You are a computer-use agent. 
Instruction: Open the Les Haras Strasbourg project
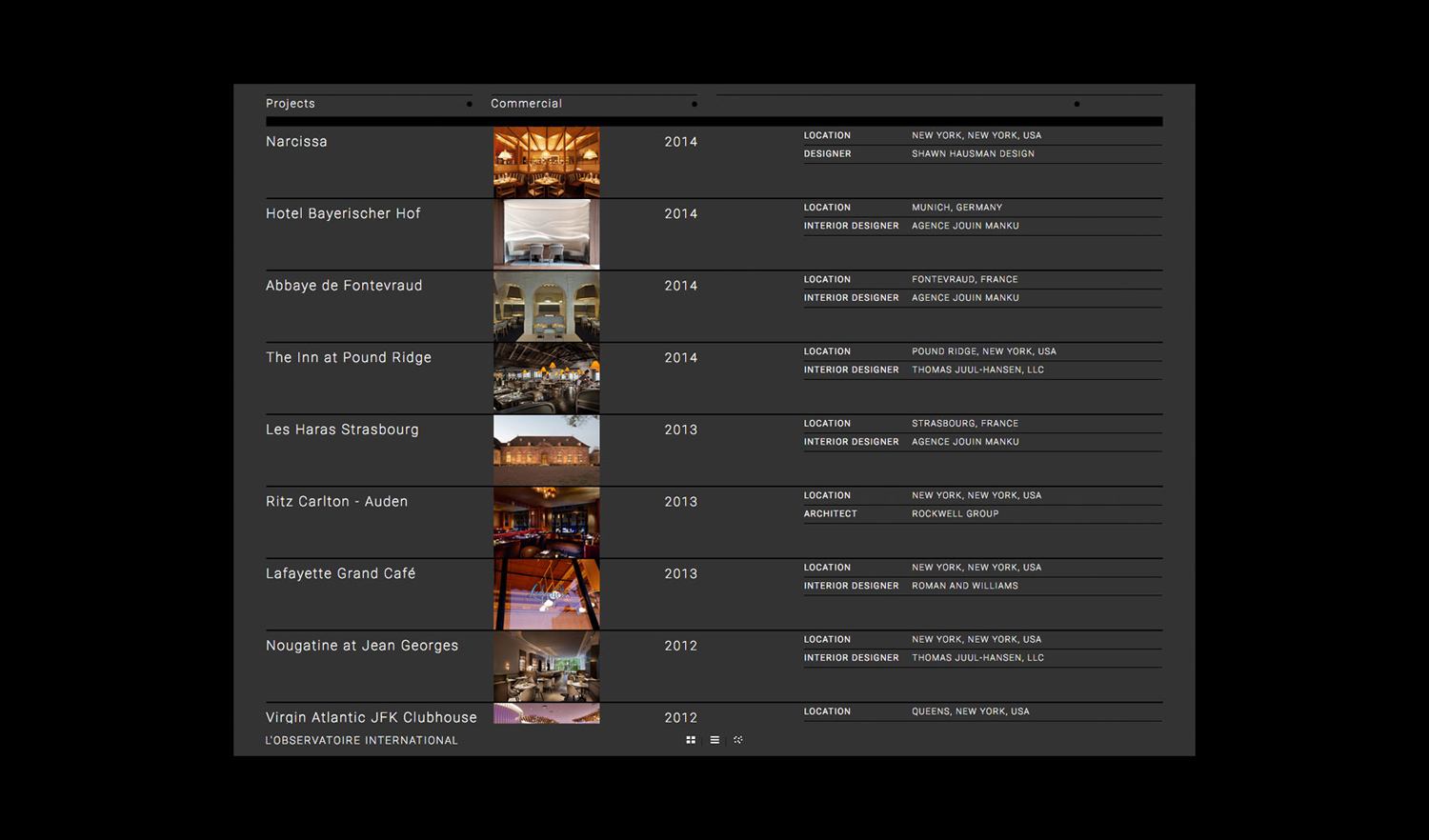click(342, 430)
